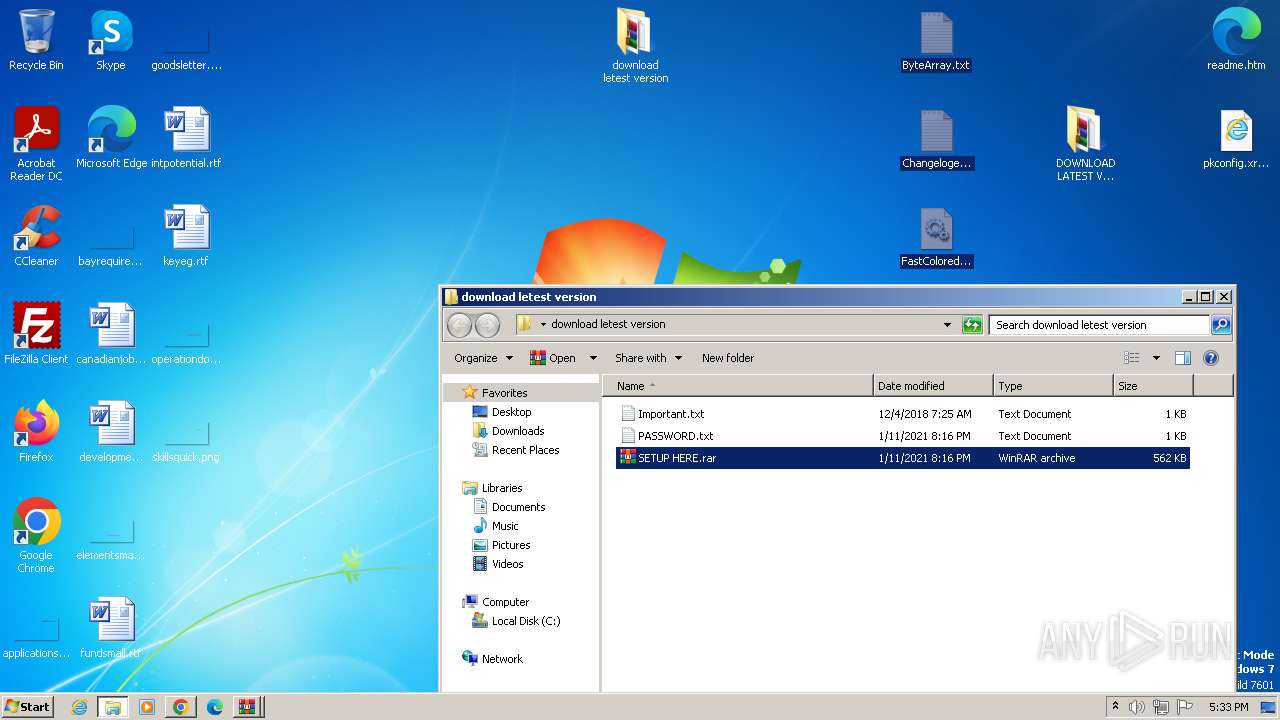Launch Skype from the desktop
Image resolution: width=1280 pixels, height=720 pixels.
(x=110, y=40)
